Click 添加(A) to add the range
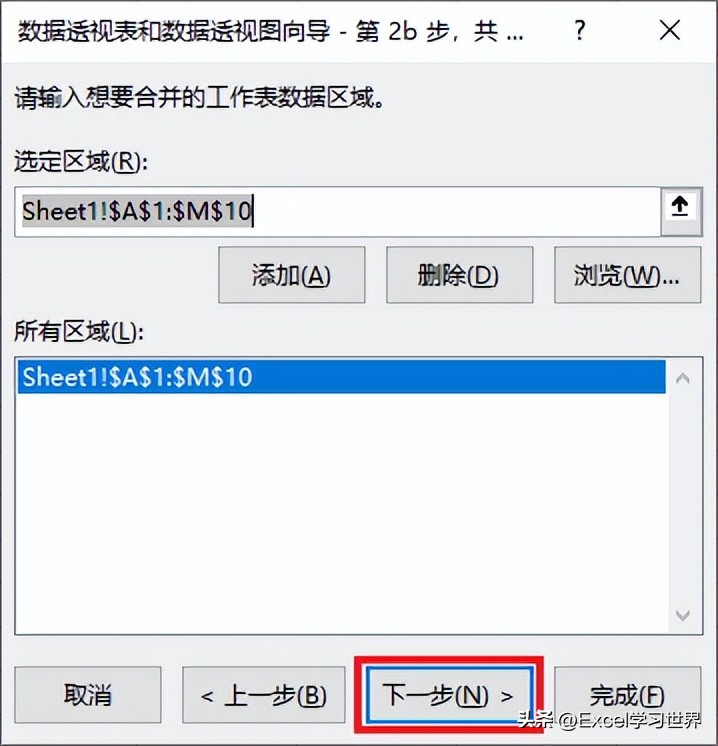718x746 pixels. pyautogui.click(x=292, y=275)
